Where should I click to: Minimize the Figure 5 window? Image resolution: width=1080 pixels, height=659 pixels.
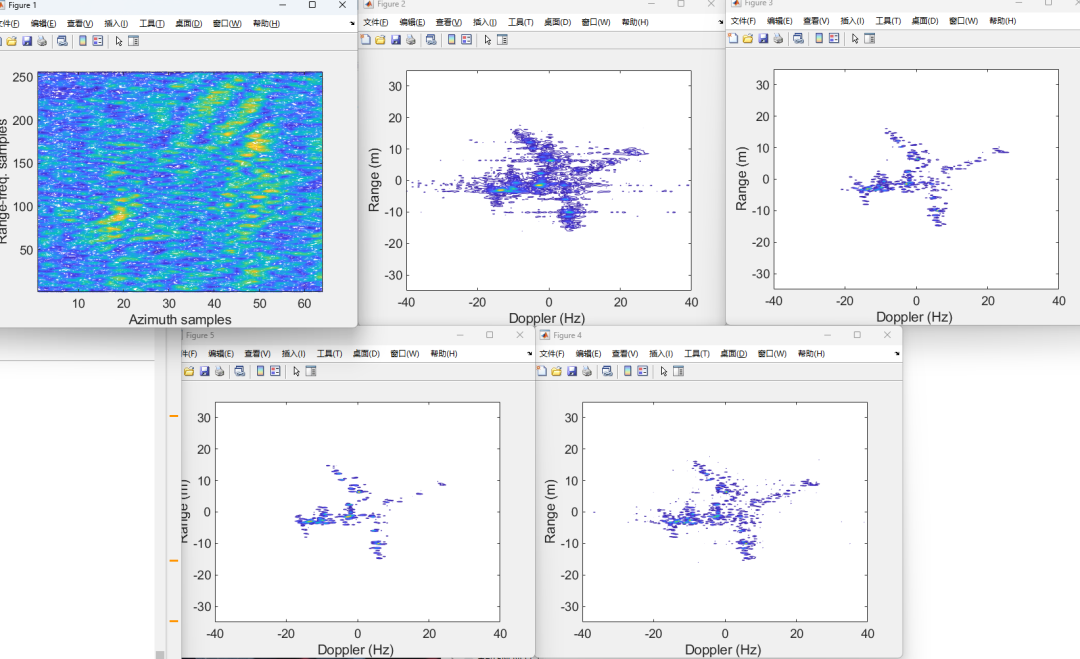[x=459, y=335]
